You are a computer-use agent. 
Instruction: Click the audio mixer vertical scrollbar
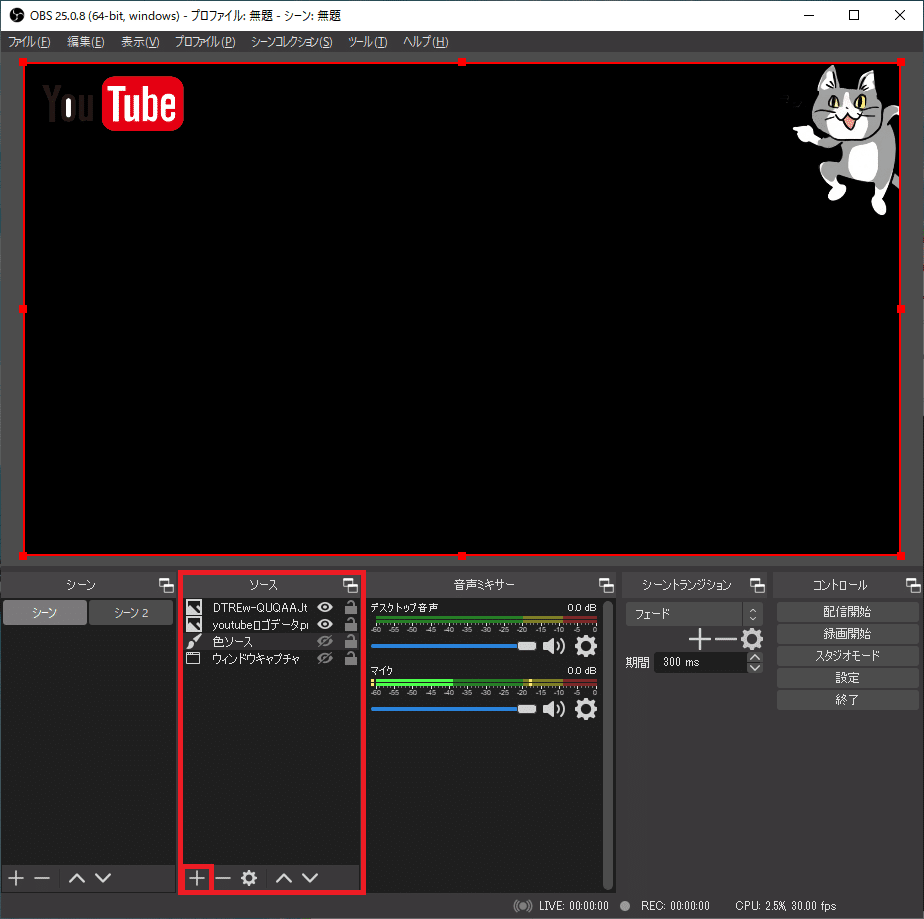pyautogui.click(x=608, y=745)
